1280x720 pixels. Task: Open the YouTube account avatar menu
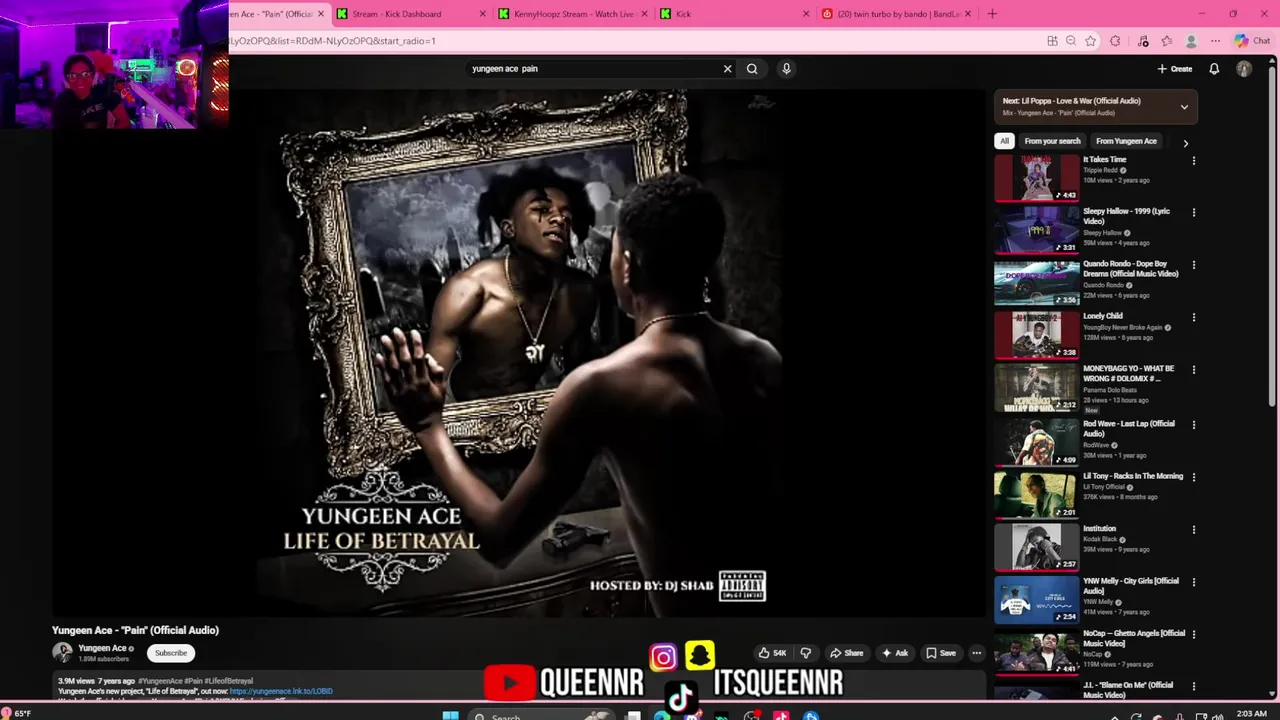click(1244, 69)
